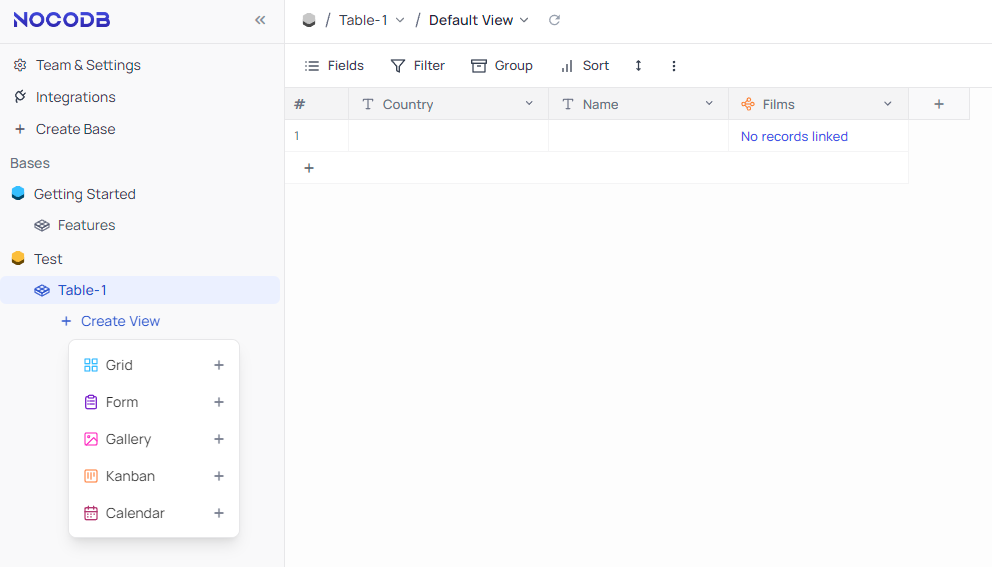This screenshot has height=567, width=992.
Task: Click the empty Name cell in row 1
Action: [638, 136]
